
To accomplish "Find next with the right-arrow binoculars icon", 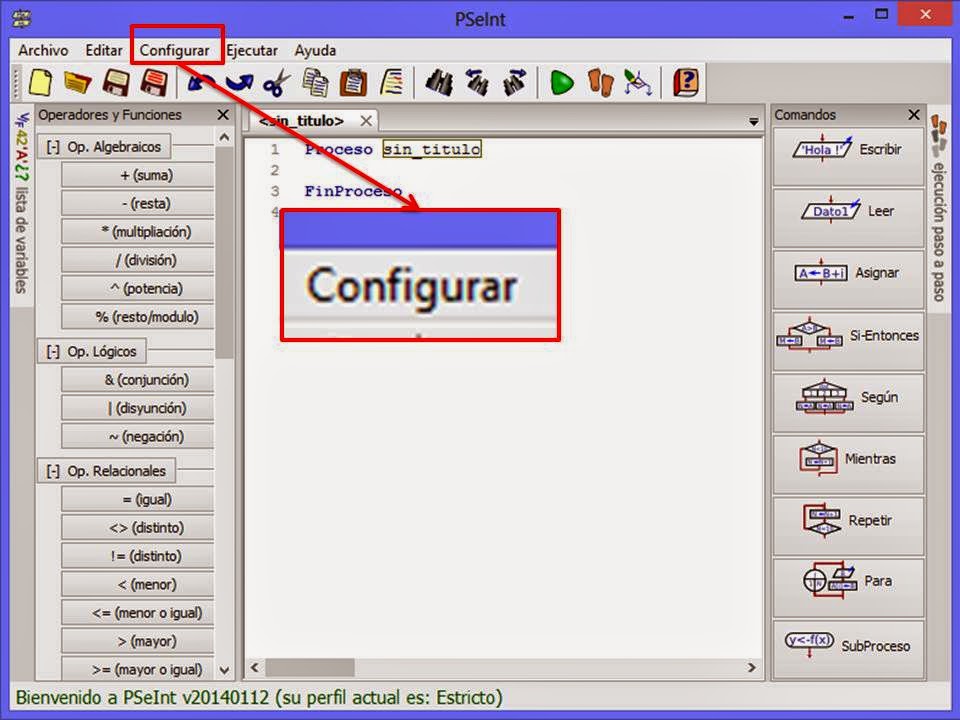I will (x=514, y=82).
